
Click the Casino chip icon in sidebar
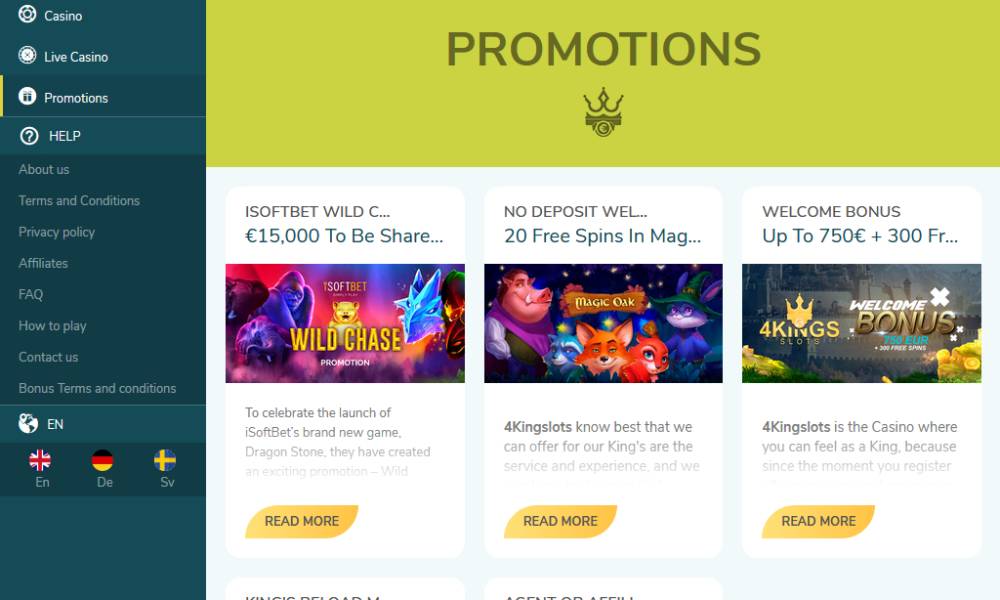coord(27,14)
